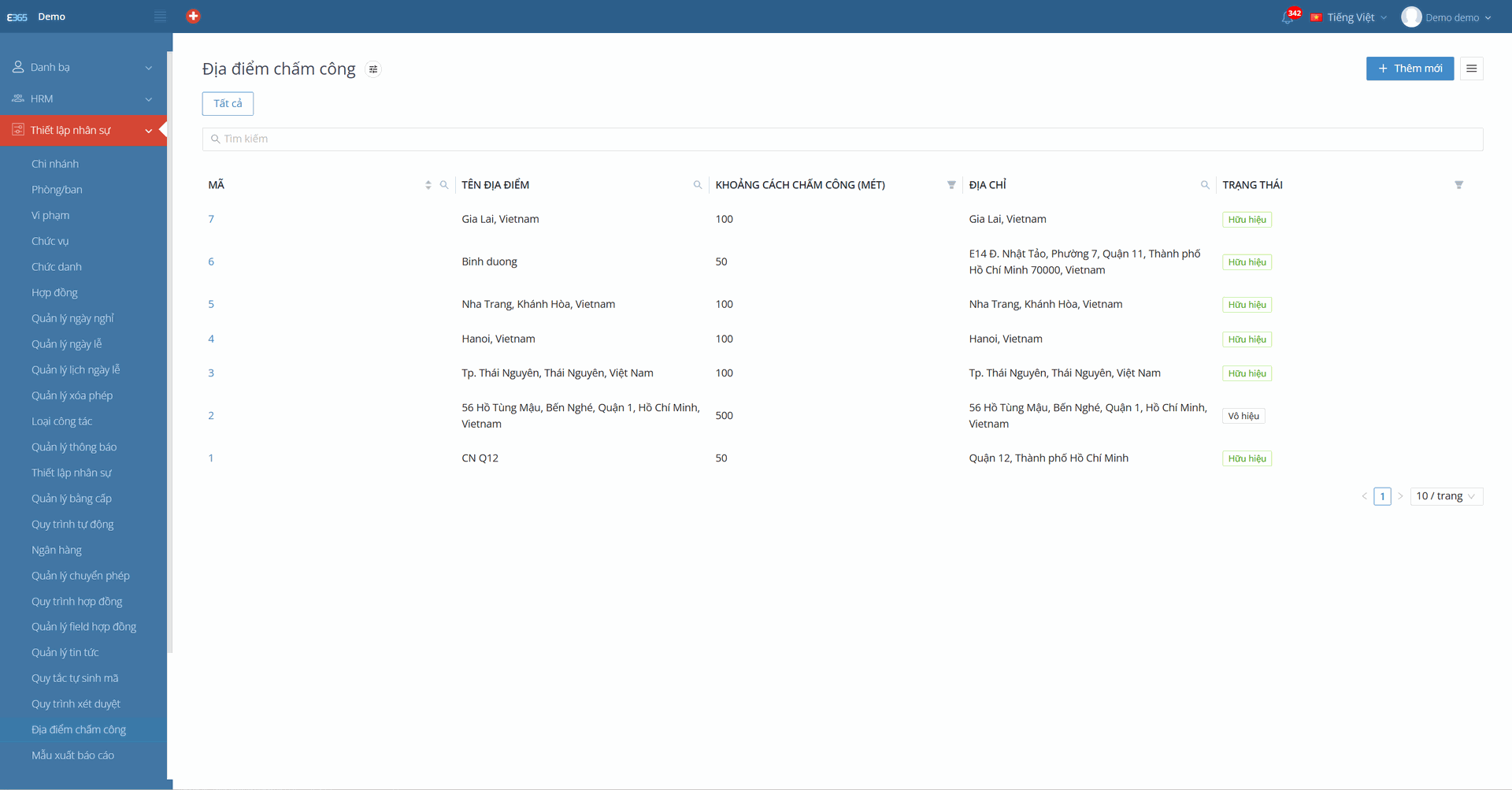The height and width of the screenshot is (790, 1512).
Task: Open the Demo demo user menu
Action: click(x=1446, y=17)
